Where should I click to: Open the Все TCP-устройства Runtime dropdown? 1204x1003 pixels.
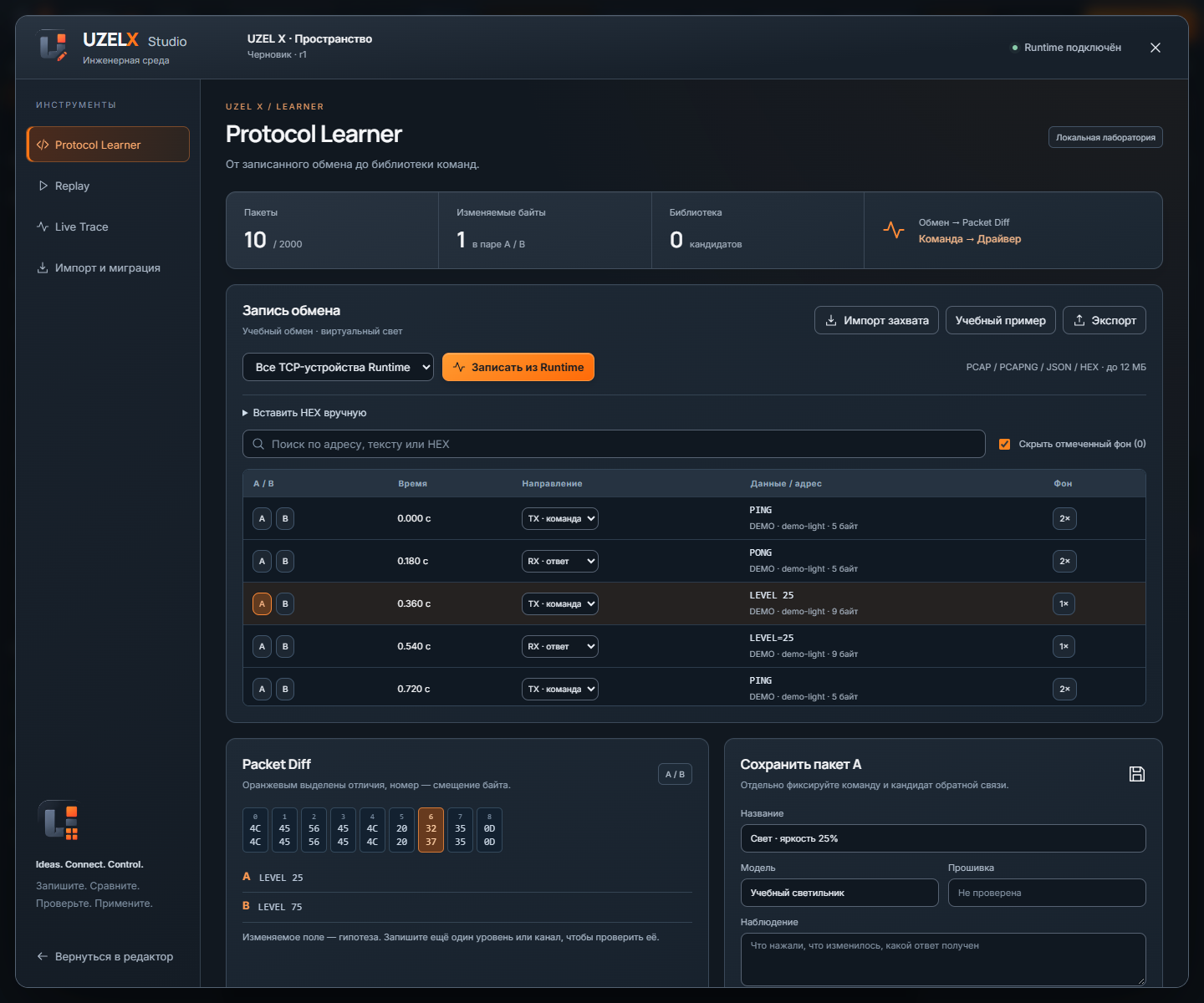[338, 367]
